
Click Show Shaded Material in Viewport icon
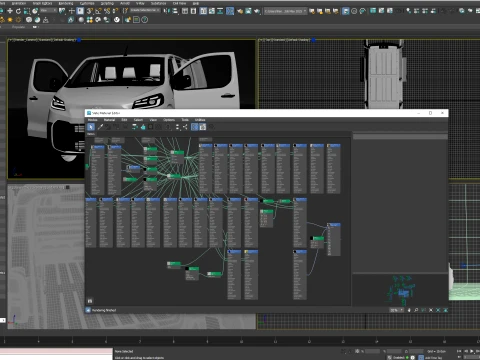pyautogui.click(x=151, y=127)
